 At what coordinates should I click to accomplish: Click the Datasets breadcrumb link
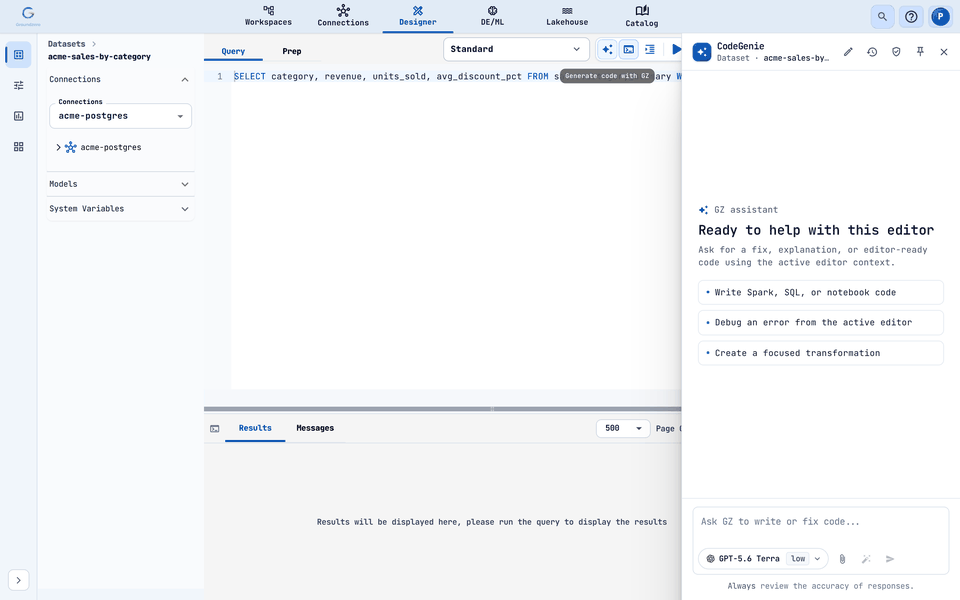click(67, 44)
